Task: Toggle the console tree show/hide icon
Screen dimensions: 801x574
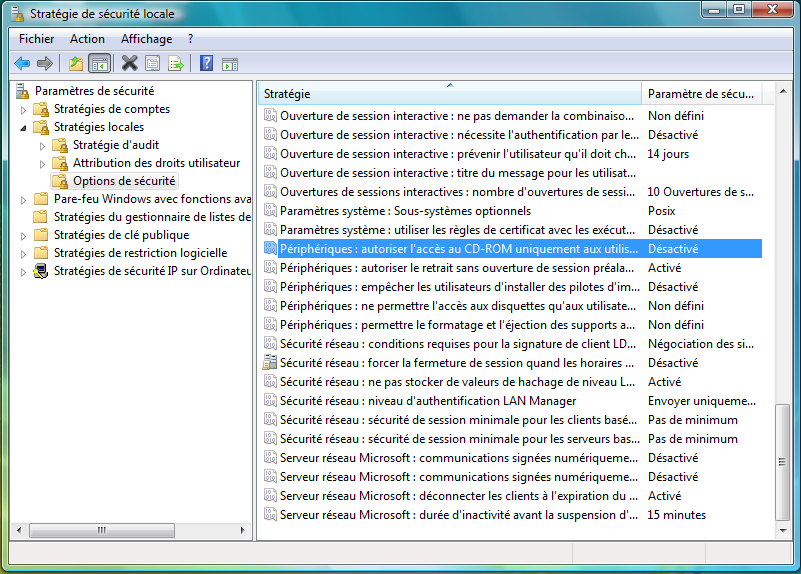Action: [100, 64]
